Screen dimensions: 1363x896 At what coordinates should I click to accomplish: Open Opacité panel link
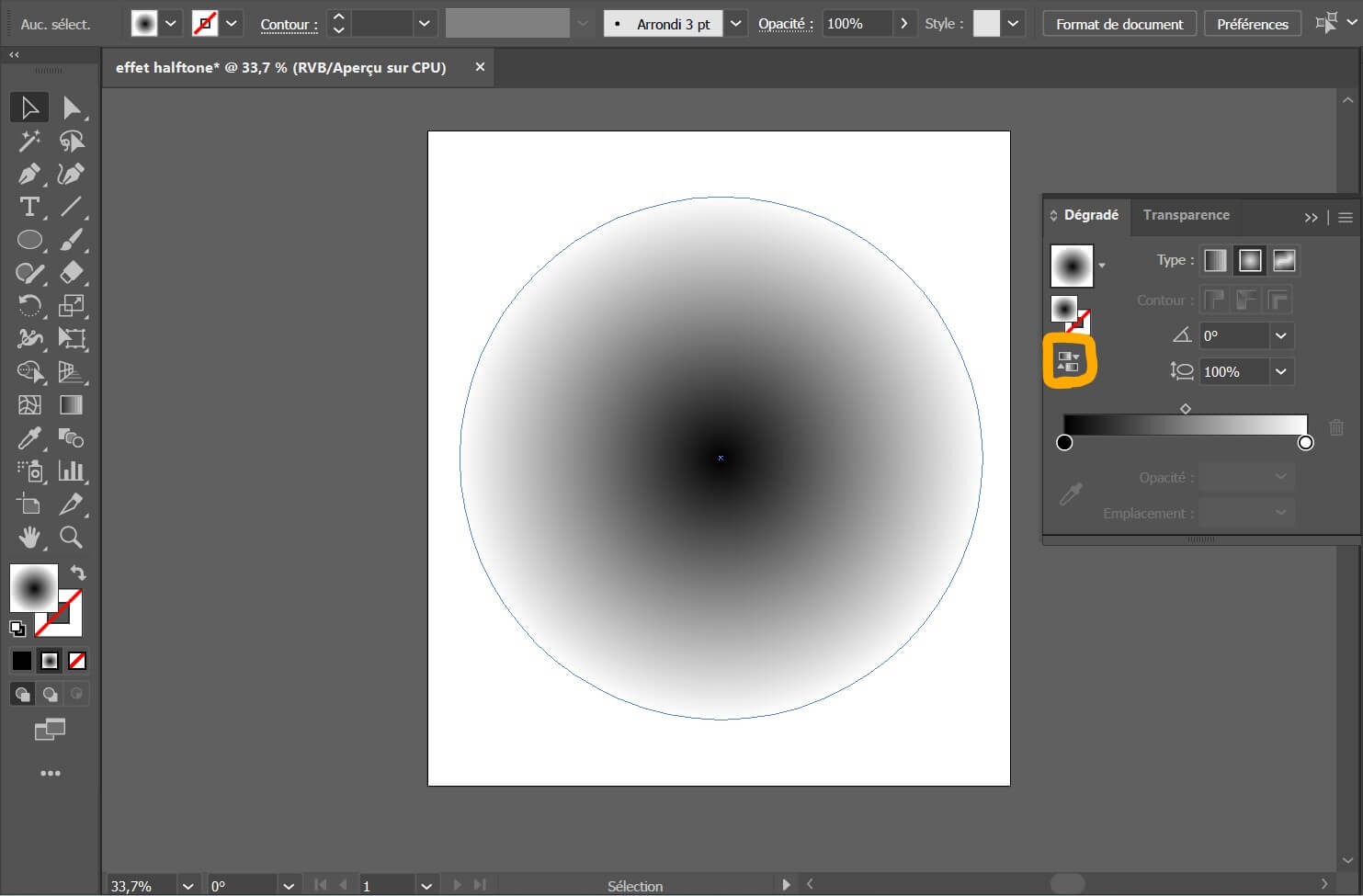tap(786, 24)
